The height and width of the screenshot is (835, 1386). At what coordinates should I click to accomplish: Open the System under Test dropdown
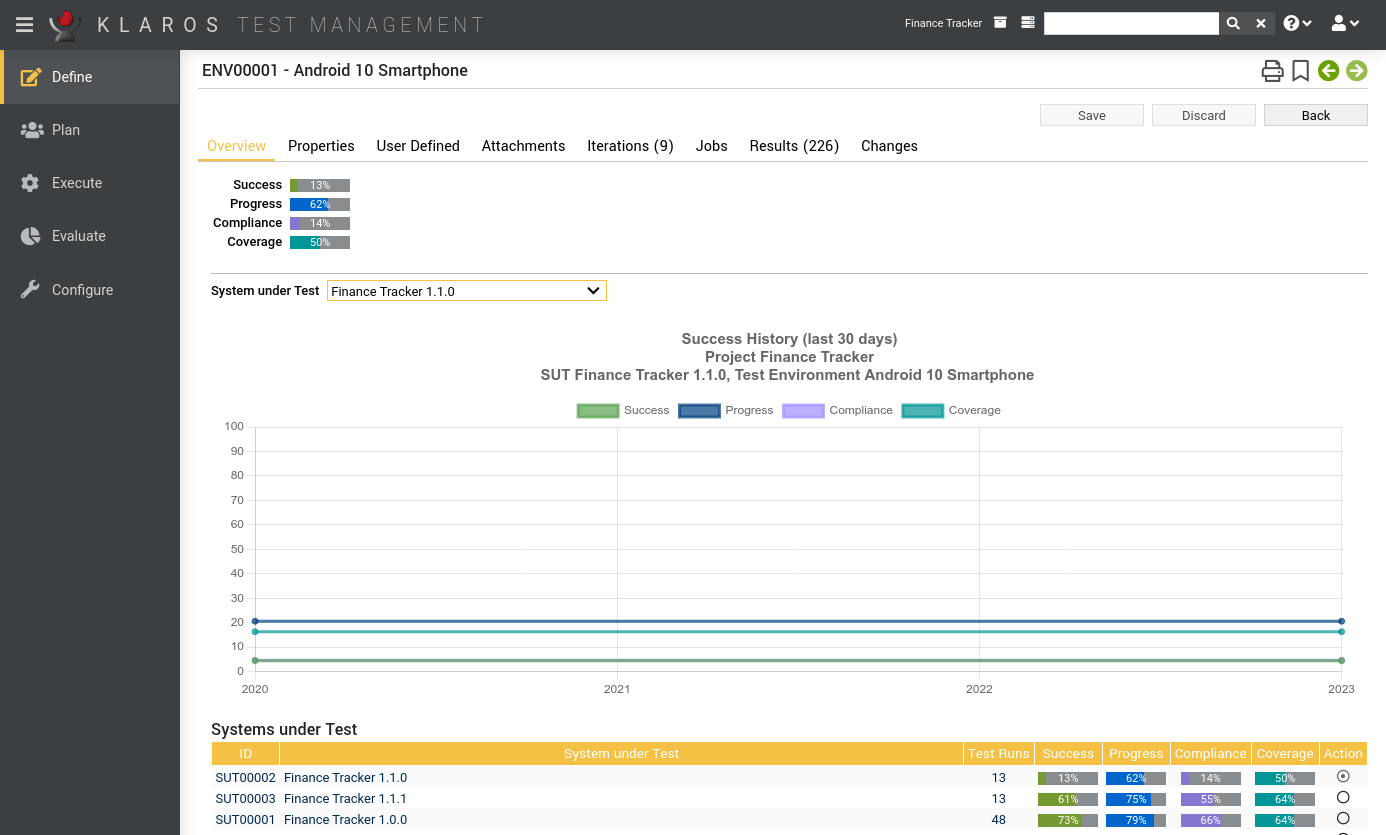pos(466,291)
